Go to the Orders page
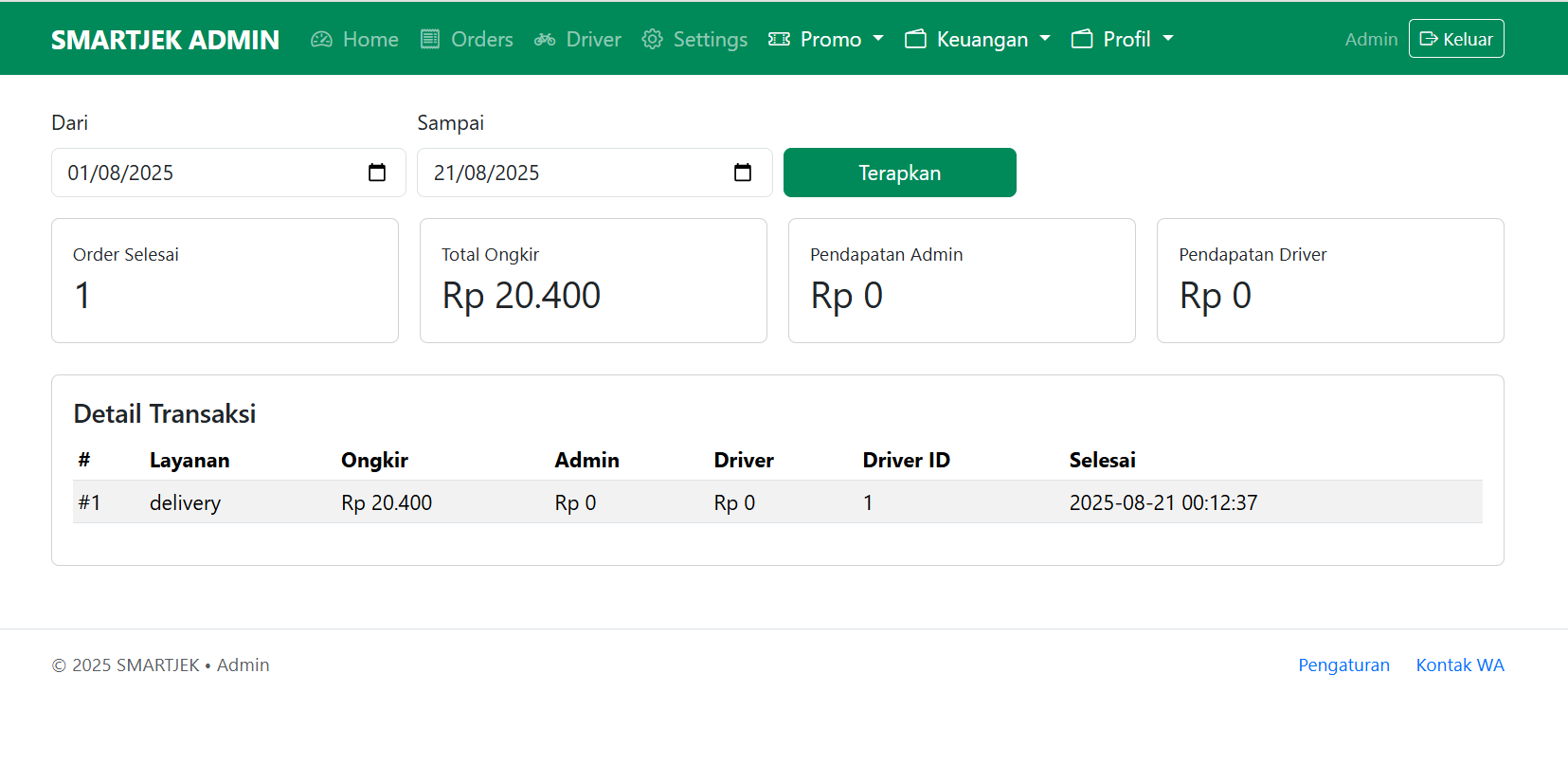 click(x=481, y=39)
